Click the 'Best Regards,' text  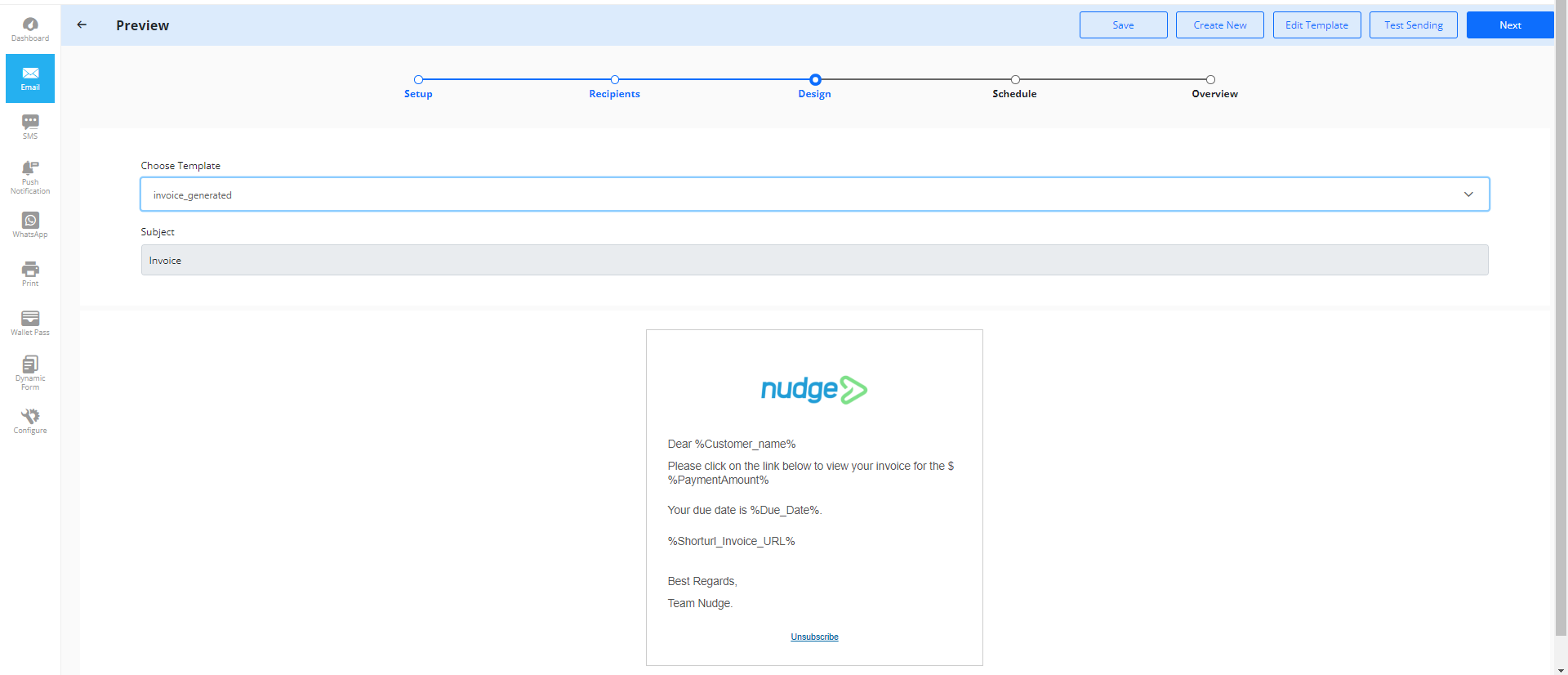(x=702, y=582)
